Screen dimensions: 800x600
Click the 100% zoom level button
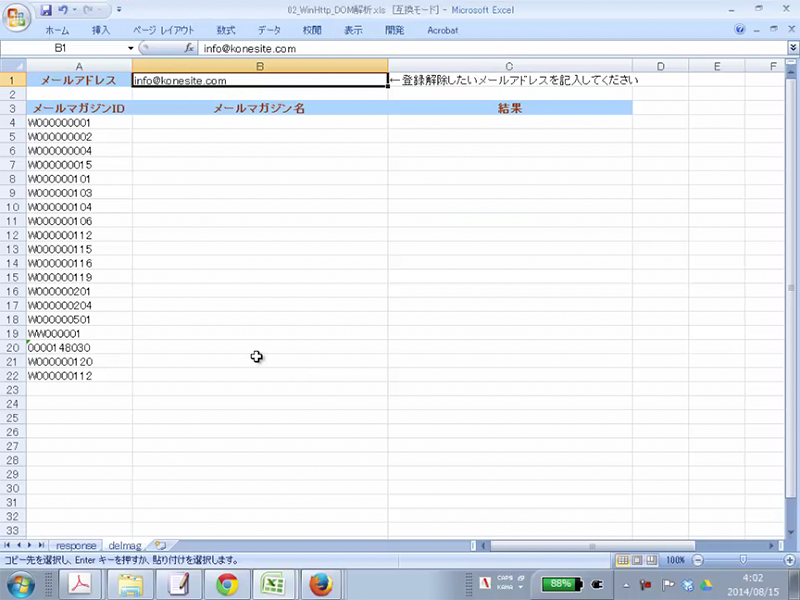[x=675, y=560]
